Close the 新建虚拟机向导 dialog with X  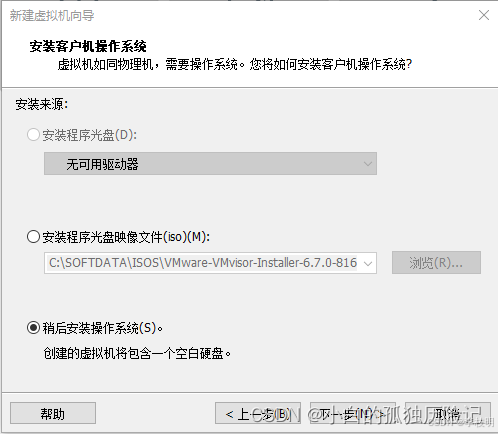(x=484, y=15)
